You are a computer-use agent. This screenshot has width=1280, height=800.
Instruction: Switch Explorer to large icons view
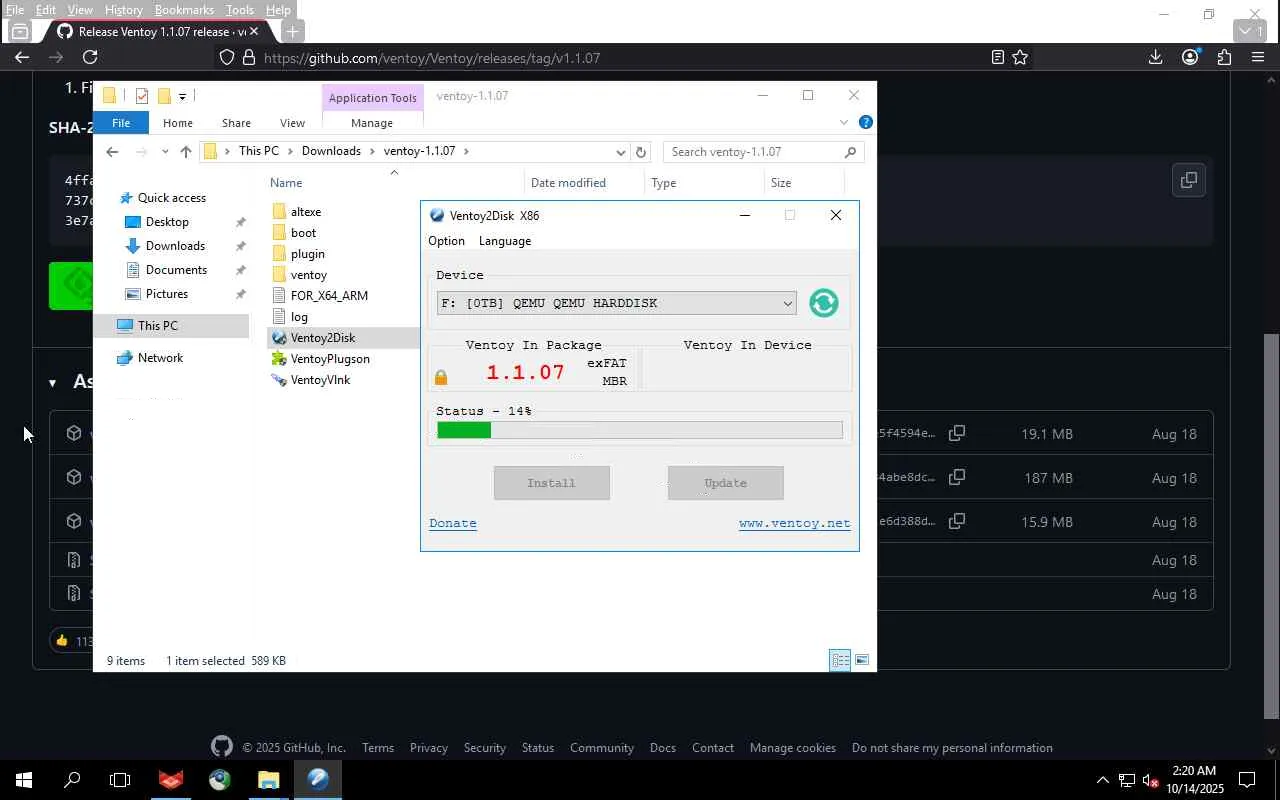coord(862,660)
